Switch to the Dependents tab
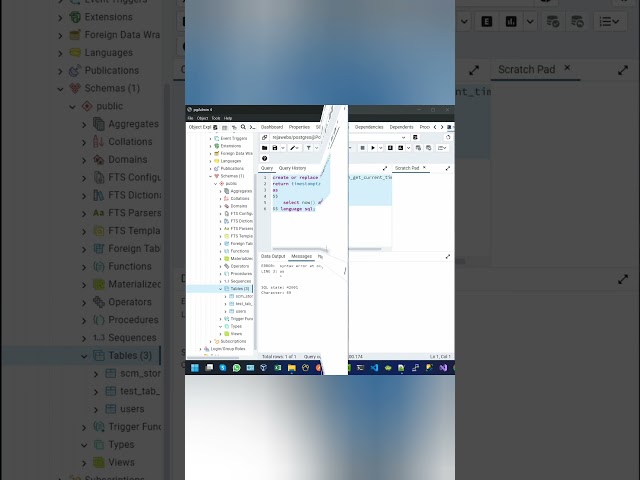This screenshot has width=640, height=480. pos(401,127)
